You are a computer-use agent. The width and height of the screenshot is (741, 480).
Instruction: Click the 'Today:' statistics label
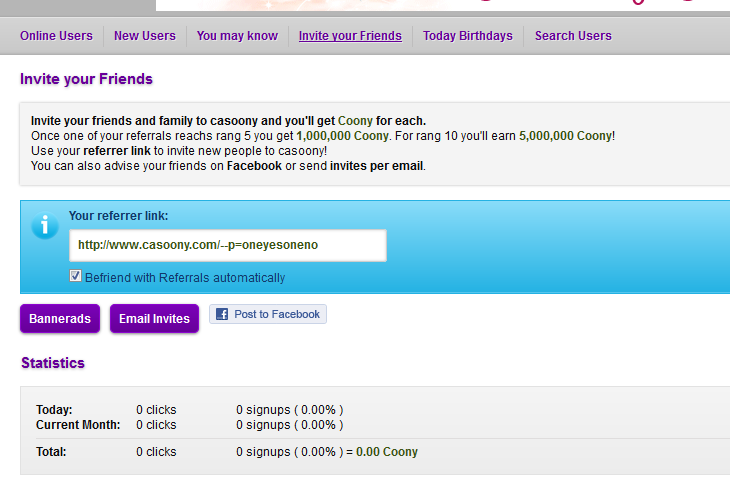(54, 410)
